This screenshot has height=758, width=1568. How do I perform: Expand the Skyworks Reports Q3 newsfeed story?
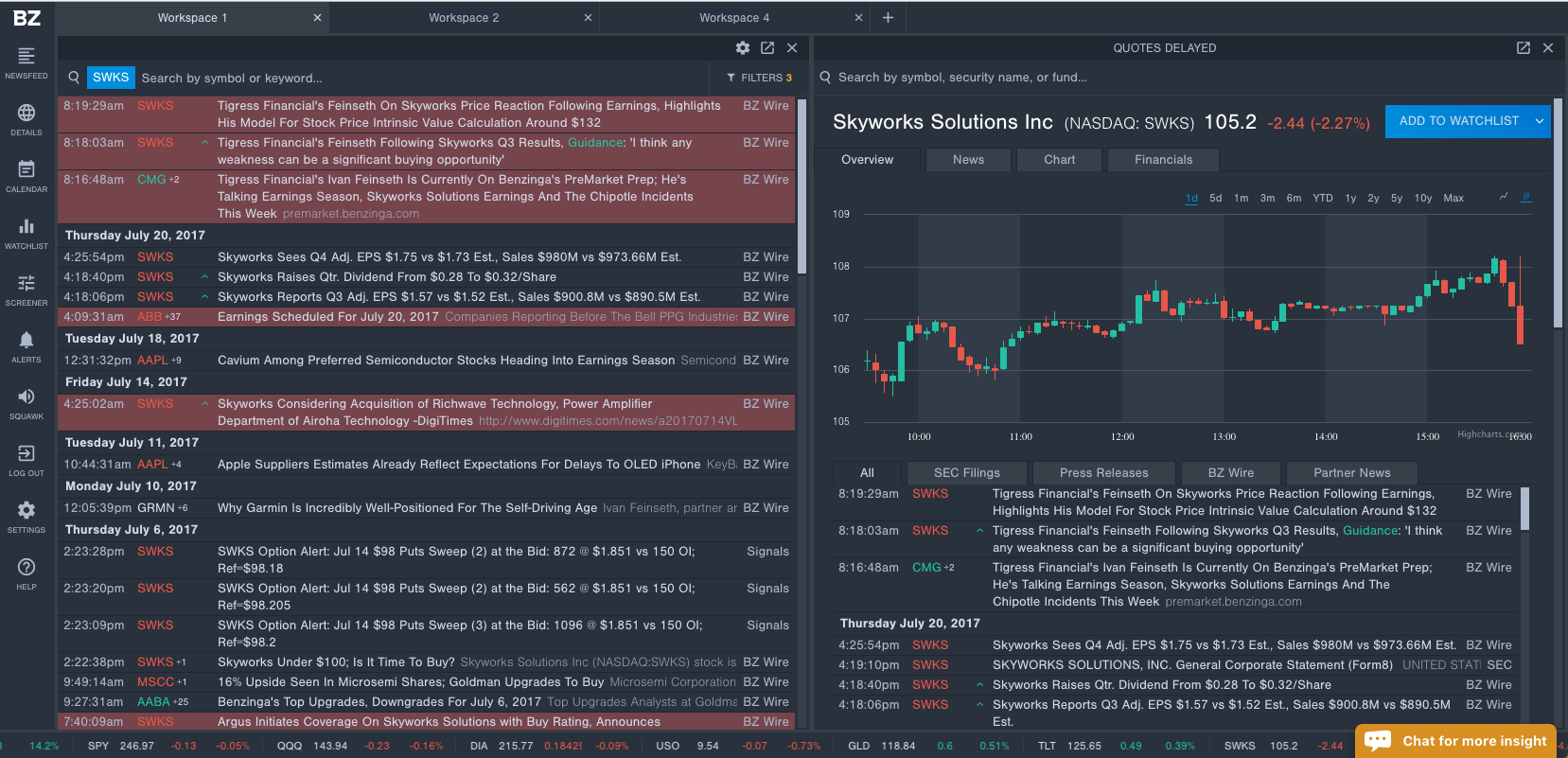coord(204,297)
